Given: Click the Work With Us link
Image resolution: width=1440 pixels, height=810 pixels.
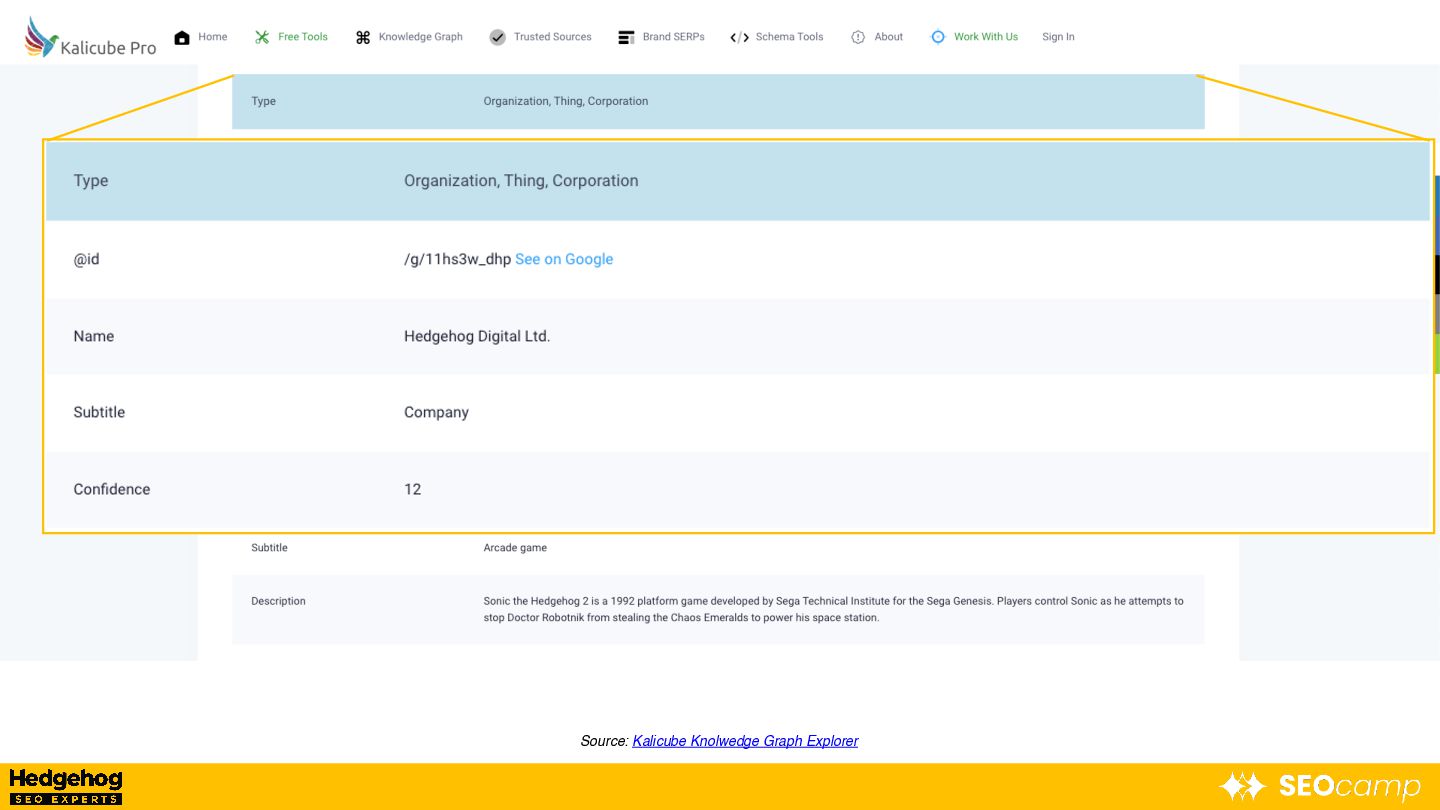Looking at the screenshot, I should pyautogui.click(x=986, y=37).
